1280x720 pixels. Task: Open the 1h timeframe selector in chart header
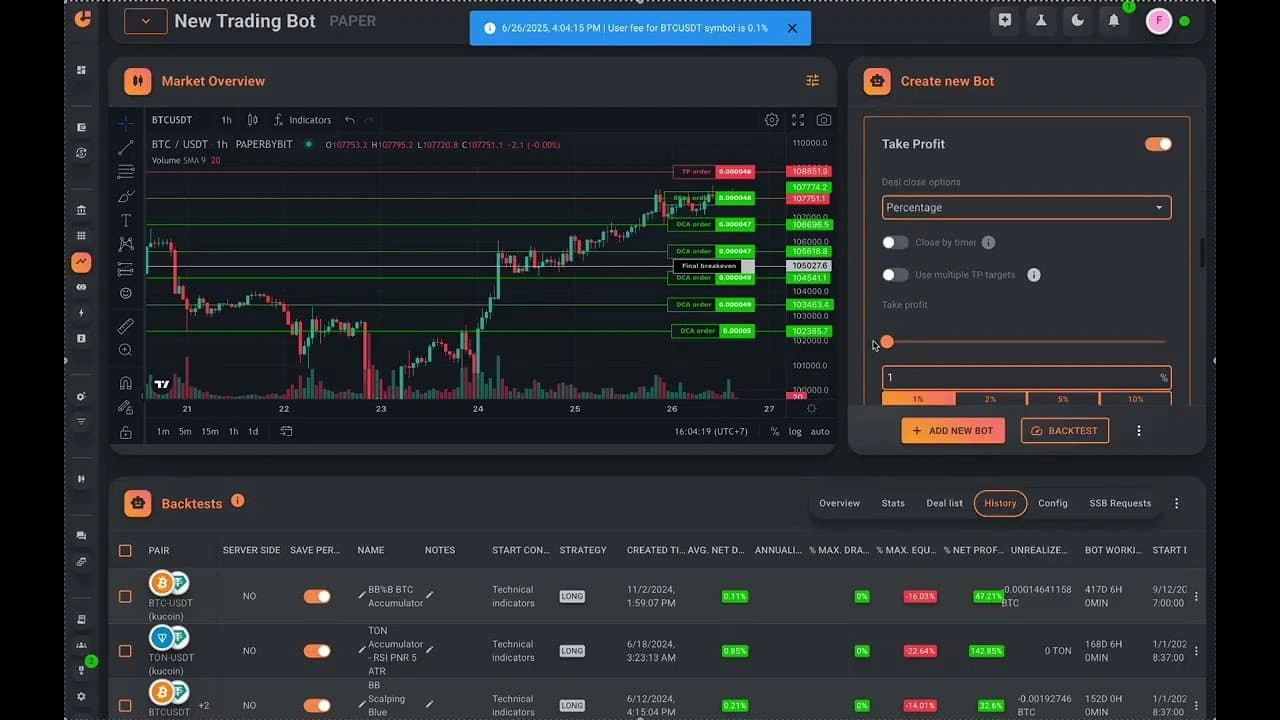pyautogui.click(x=226, y=120)
